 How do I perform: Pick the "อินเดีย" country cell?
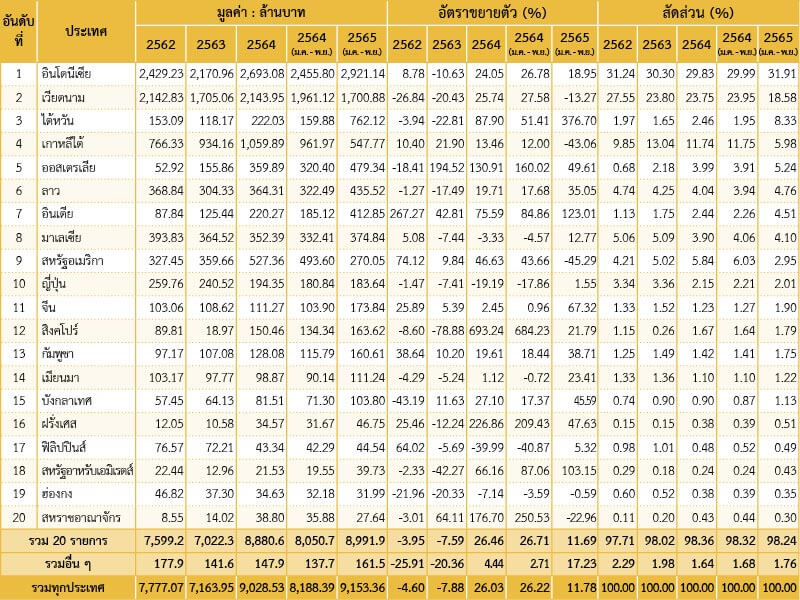(x=57, y=214)
